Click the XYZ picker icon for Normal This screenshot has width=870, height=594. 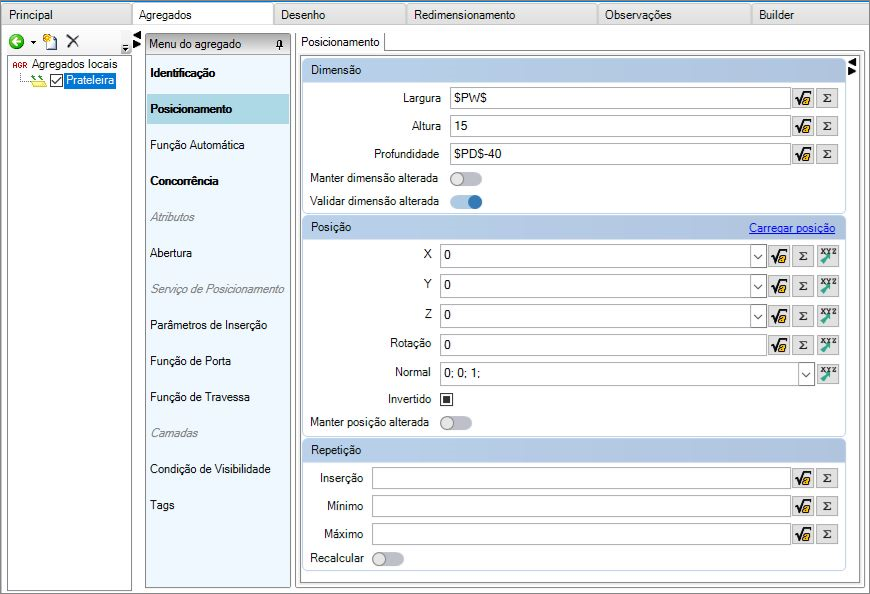tap(828, 374)
